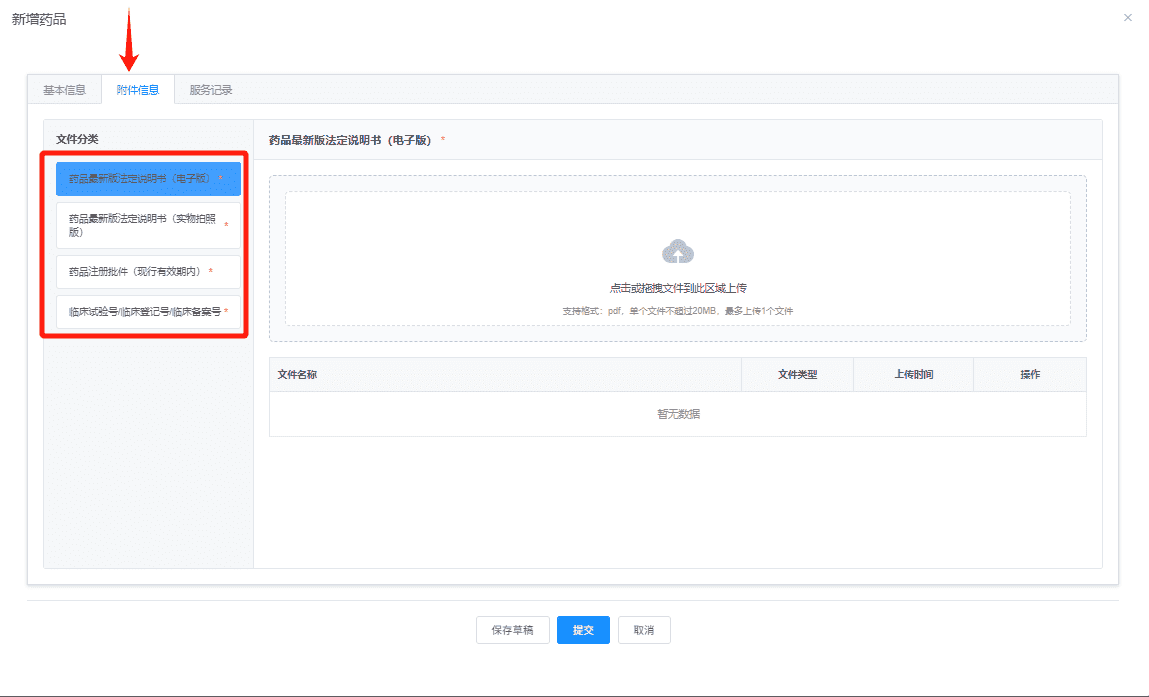Select the 附件信息 tab
Image resolution: width=1149 pixels, height=697 pixels.
138,89
